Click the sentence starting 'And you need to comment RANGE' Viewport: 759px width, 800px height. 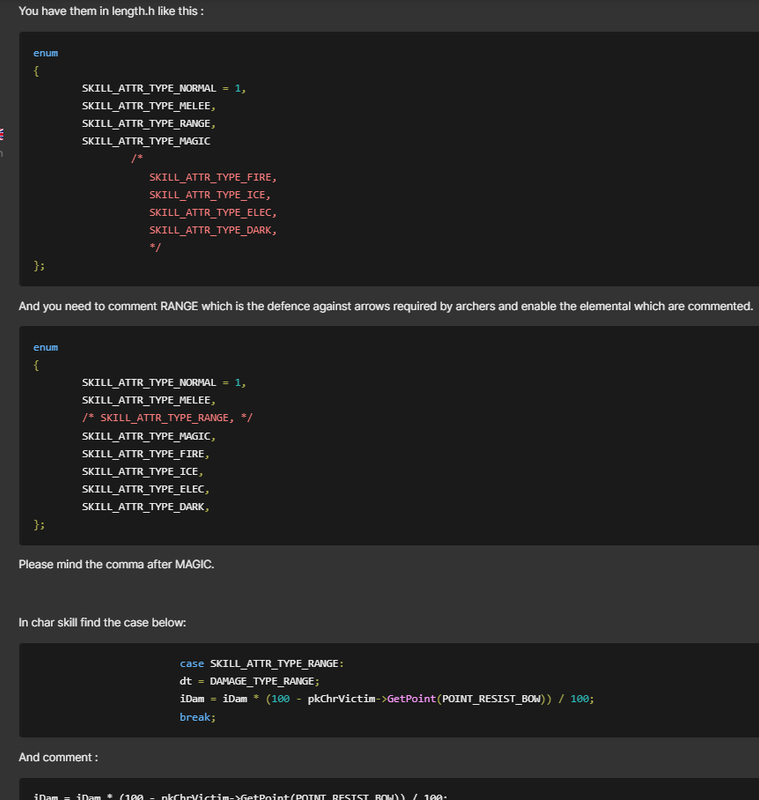click(386, 306)
